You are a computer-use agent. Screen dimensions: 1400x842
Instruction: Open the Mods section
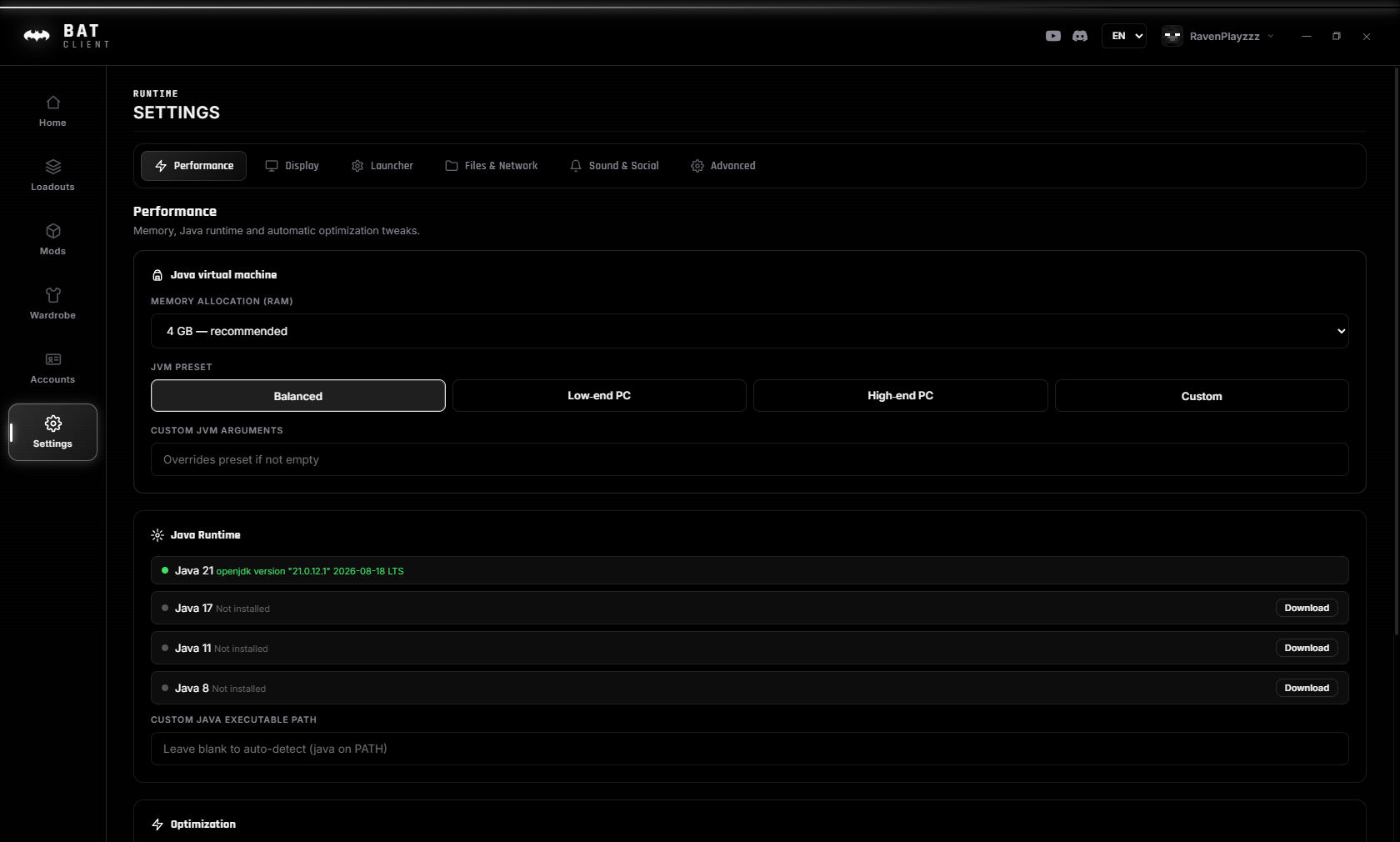click(x=52, y=240)
